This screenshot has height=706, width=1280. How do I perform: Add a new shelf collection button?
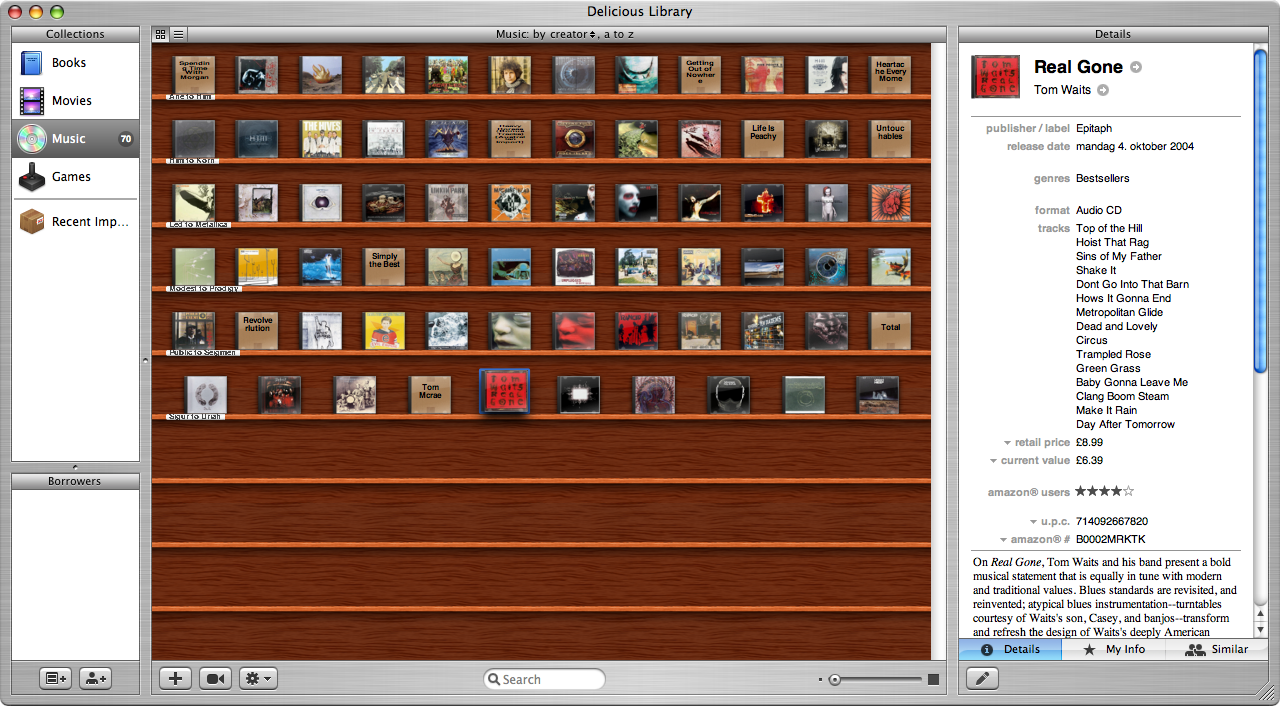55,678
